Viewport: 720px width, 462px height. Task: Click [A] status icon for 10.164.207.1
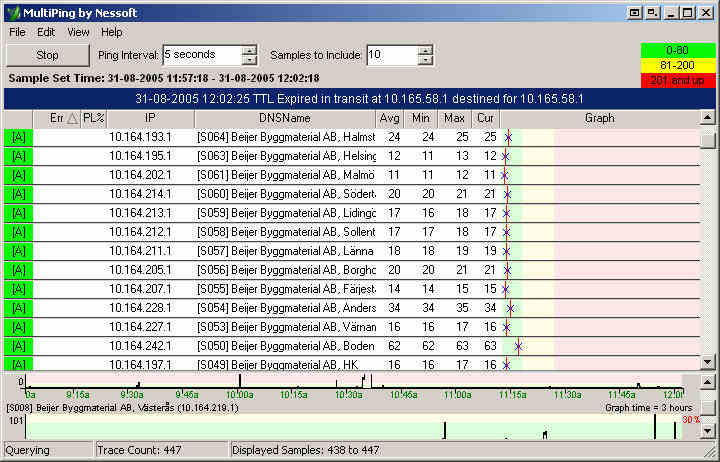(x=18, y=289)
